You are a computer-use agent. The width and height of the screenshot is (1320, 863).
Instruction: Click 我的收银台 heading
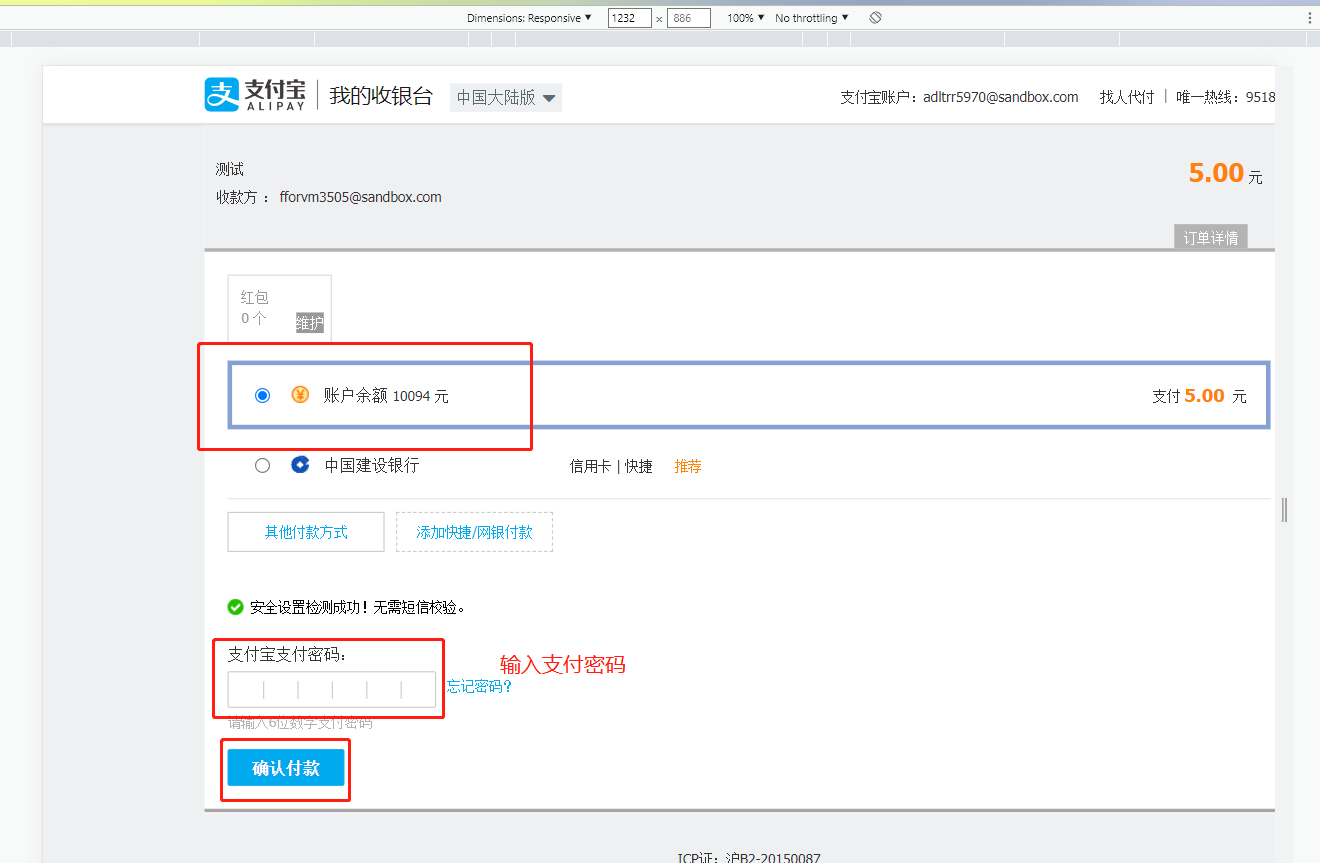coord(381,96)
